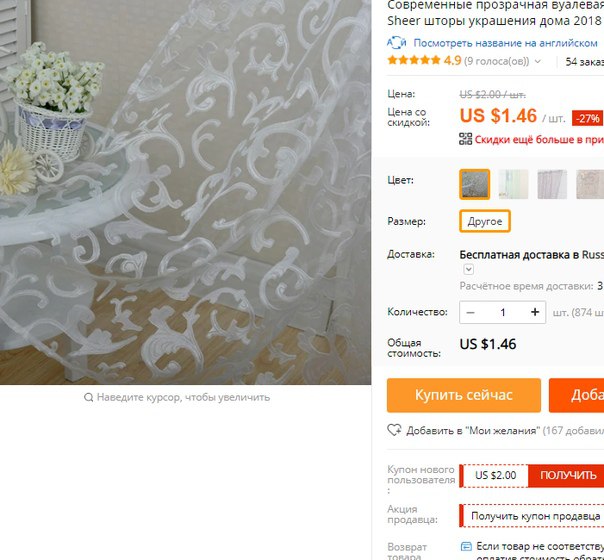Expand the rating votes dropdown arrow

pyautogui.click(x=538, y=61)
